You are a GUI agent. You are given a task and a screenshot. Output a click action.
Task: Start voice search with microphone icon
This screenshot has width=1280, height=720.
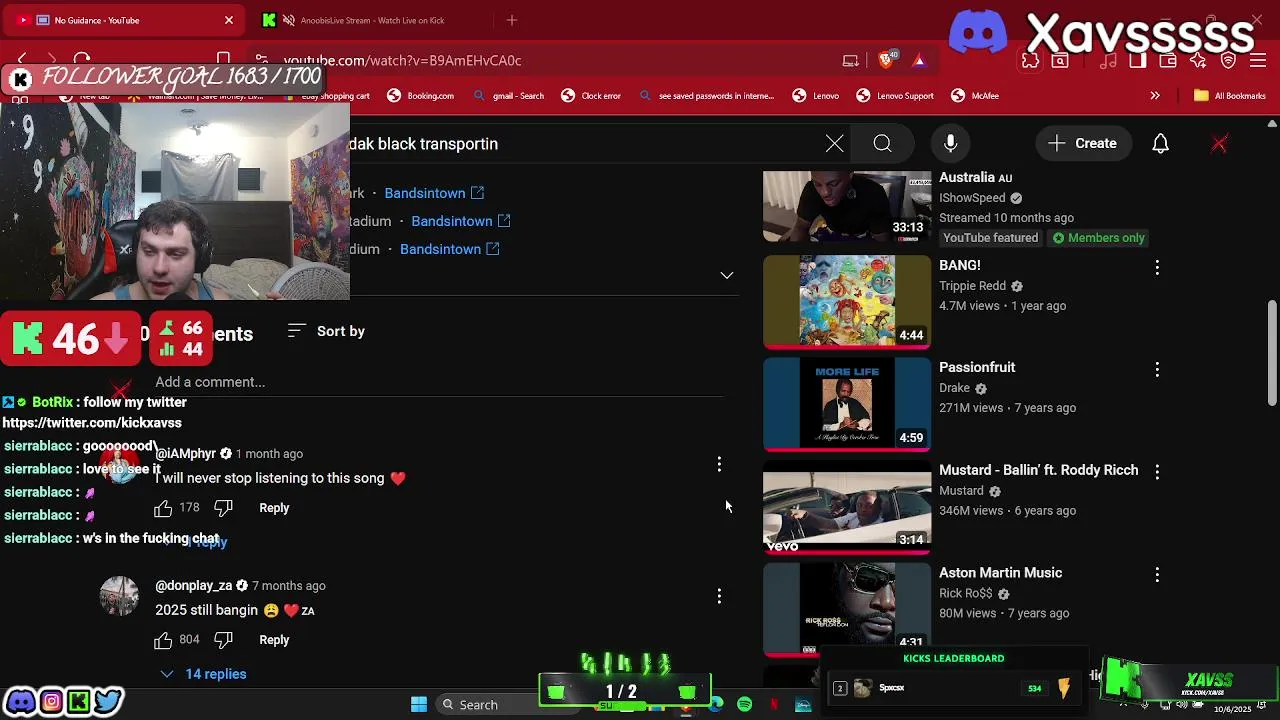950,143
